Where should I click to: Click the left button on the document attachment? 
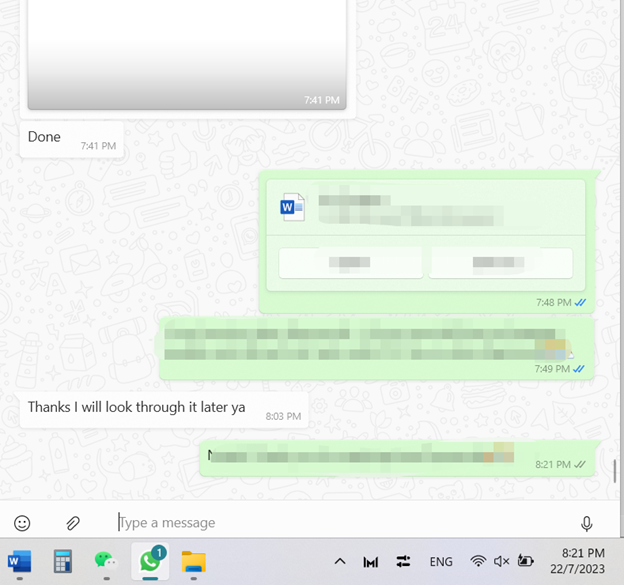pos(350,263)
